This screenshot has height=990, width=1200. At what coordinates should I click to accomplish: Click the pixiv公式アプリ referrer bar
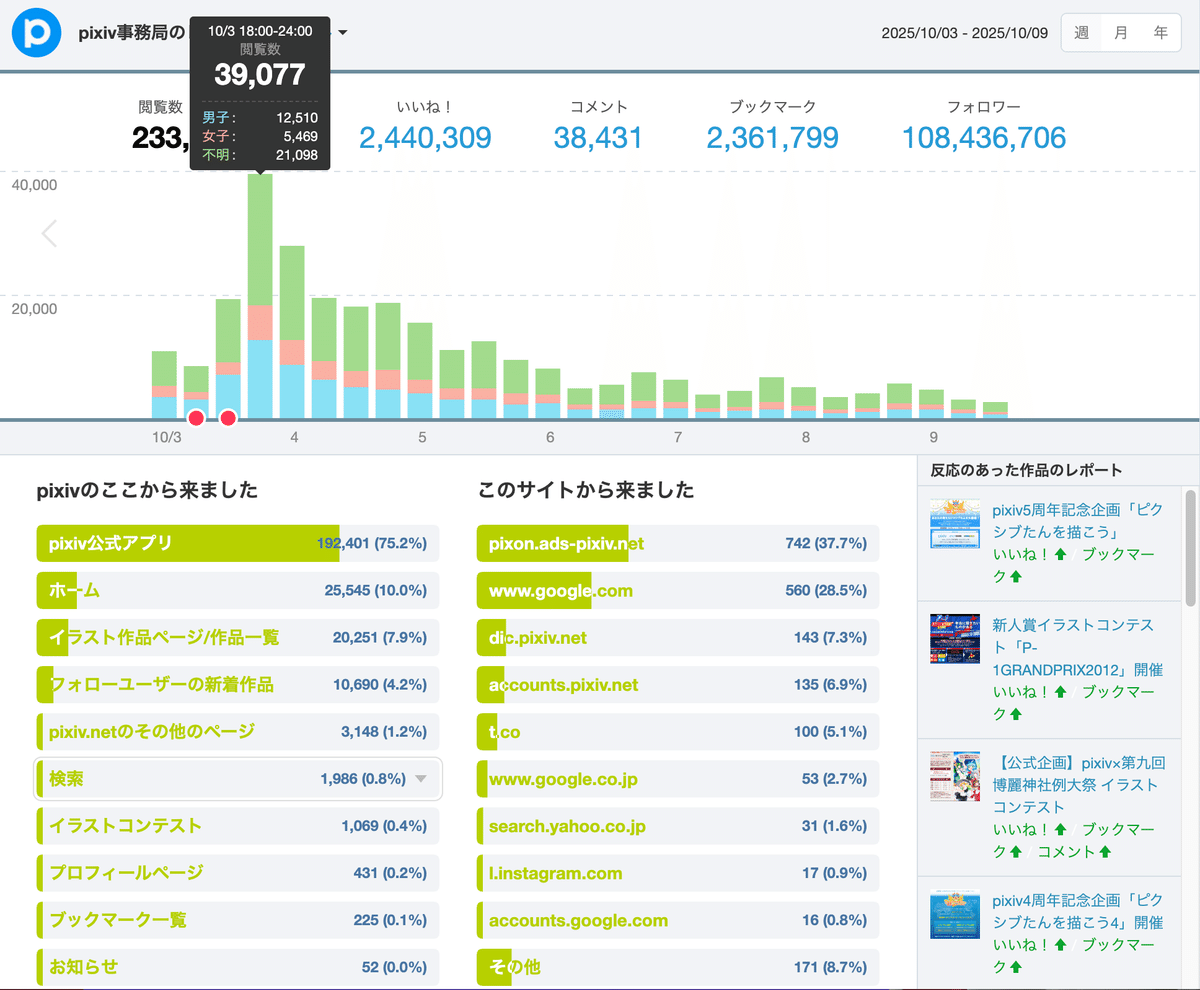pyautogui.click(x=238, y=543)
